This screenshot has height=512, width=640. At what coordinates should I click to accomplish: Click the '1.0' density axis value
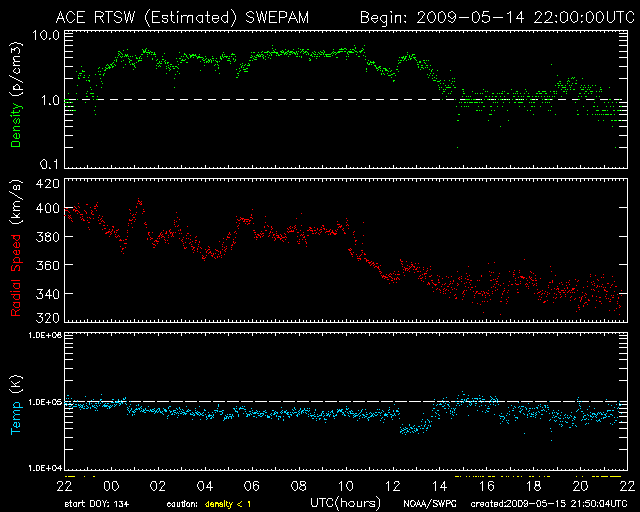(50, 100)
